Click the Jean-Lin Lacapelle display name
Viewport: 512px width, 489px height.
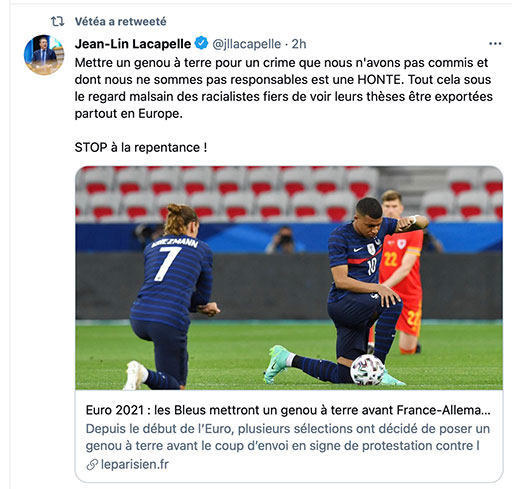pos(133,44)
